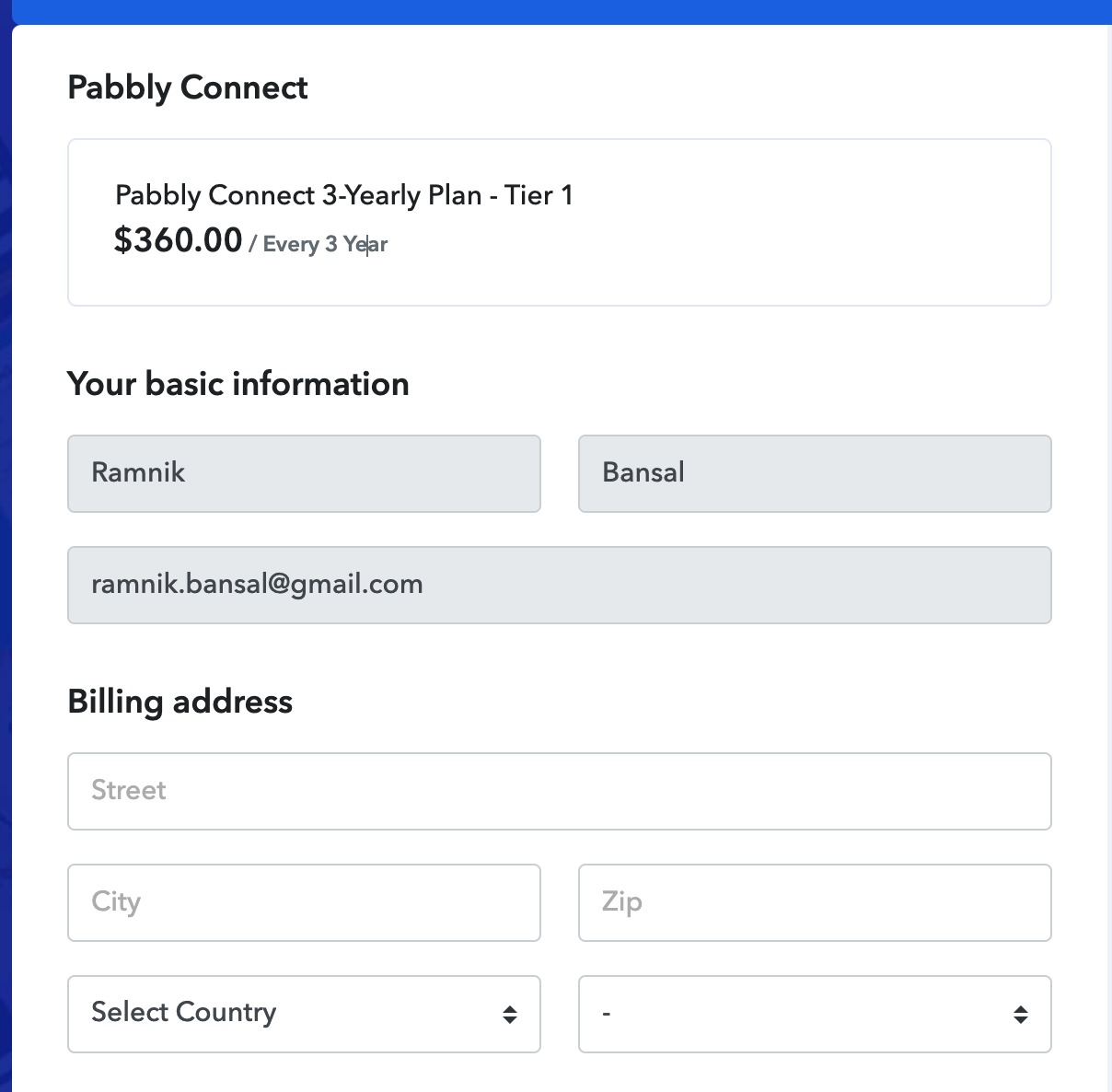Click the email field with ramnik.bansal@gmail.com
This screenshot has height=1092, width=1112.
click(x=560, y=585)
